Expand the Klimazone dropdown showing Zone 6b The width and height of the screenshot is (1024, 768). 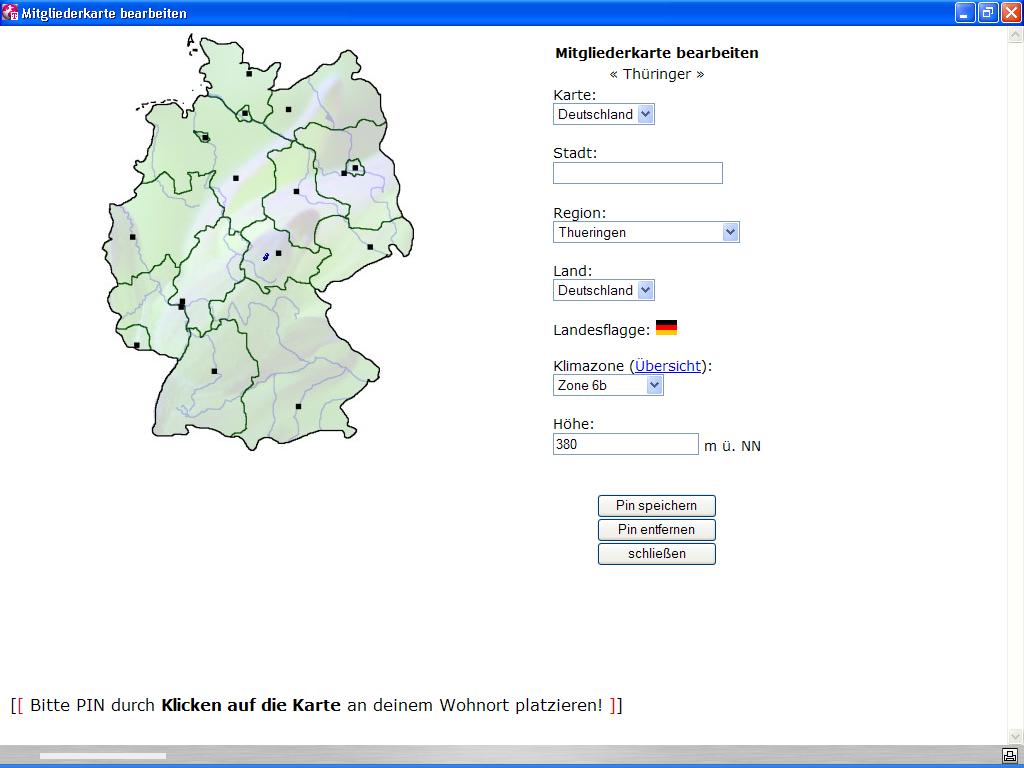tap(608, 385)
